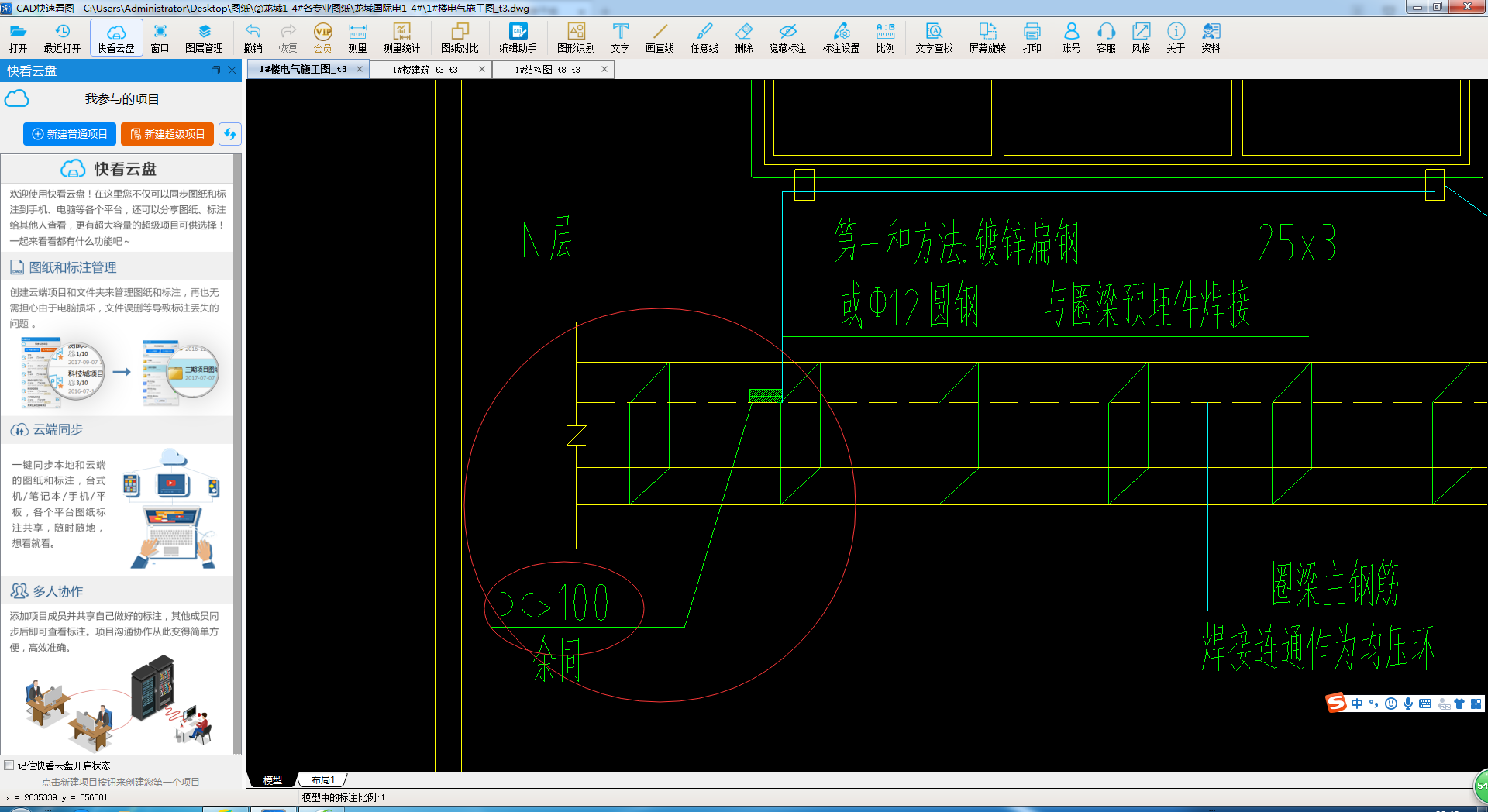Close the 快看云盘 side panel
The image size is (1488, 812).
(232, 71)
